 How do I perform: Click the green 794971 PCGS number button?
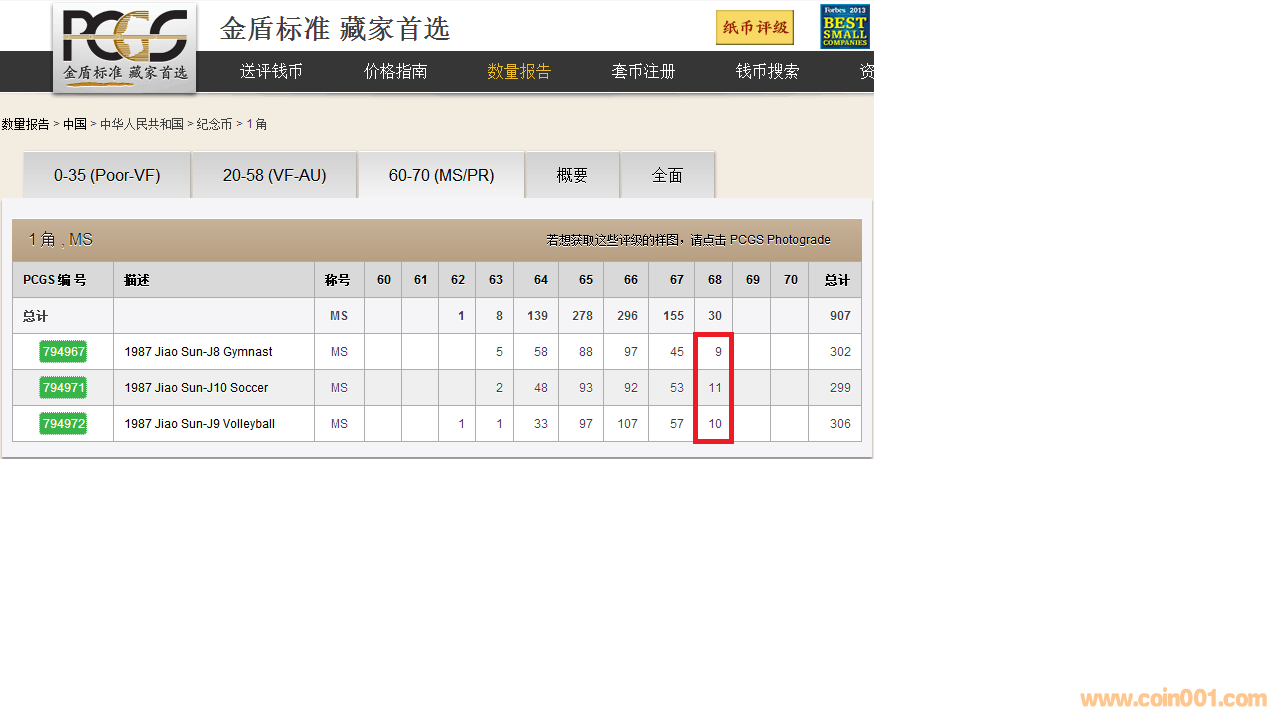pos(63,388)
